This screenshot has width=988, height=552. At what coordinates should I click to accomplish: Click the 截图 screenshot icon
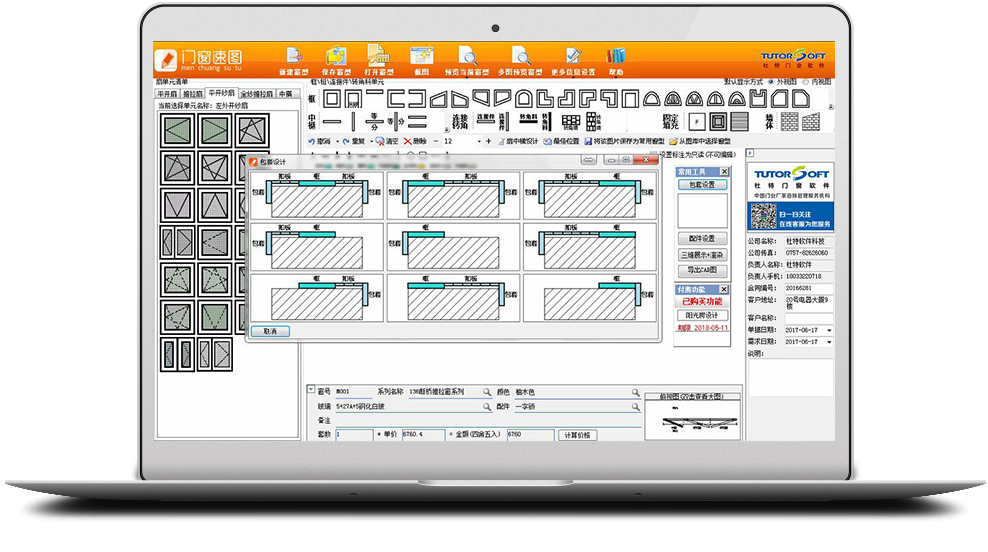click(422, 55)
